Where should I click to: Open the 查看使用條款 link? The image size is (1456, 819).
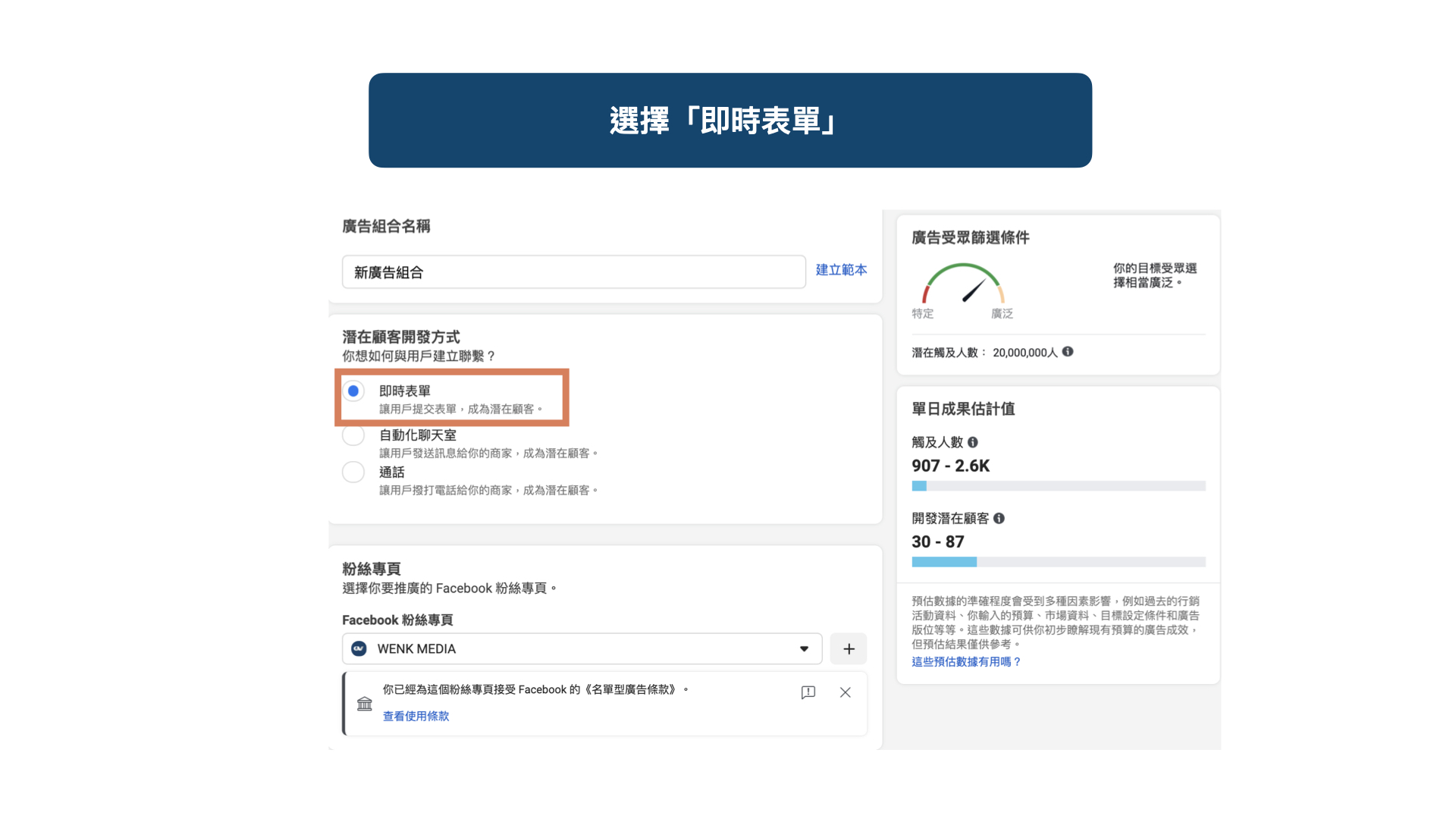tap(416, 716)
